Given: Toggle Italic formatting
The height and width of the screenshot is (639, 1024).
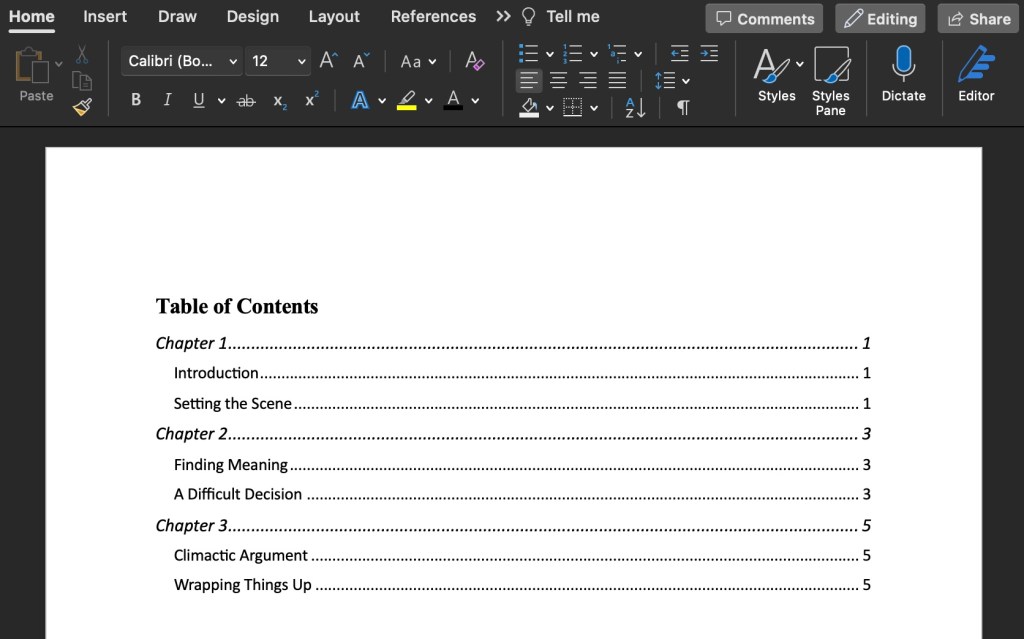Looking at the screenshot, I should coord(167,100).
